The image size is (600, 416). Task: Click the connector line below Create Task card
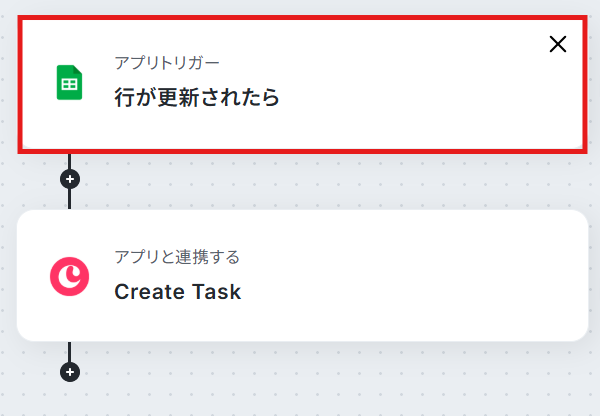(69, 350)
